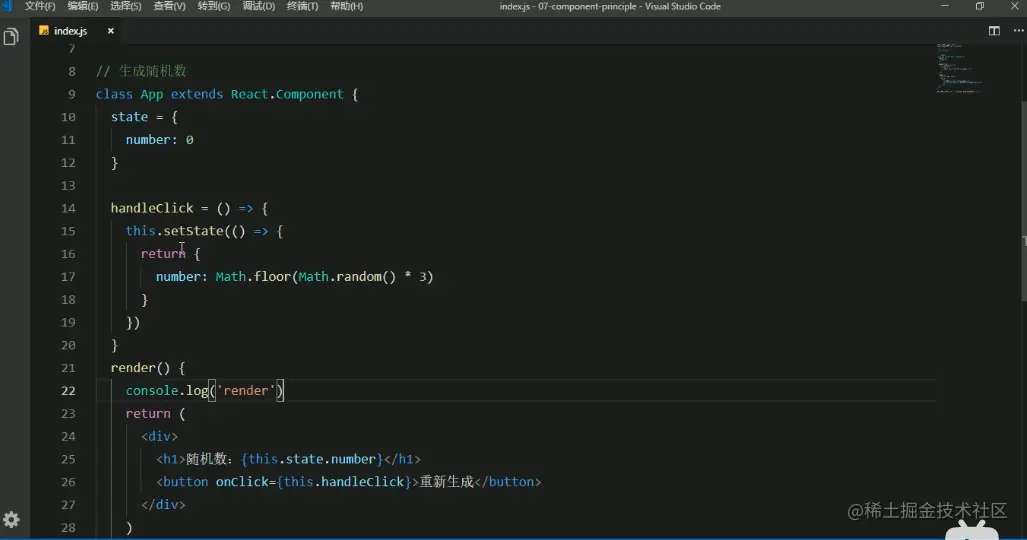Click the opening '<div>' on line 24
This screenshot has height=540, width=1027.
coord(159,436)
